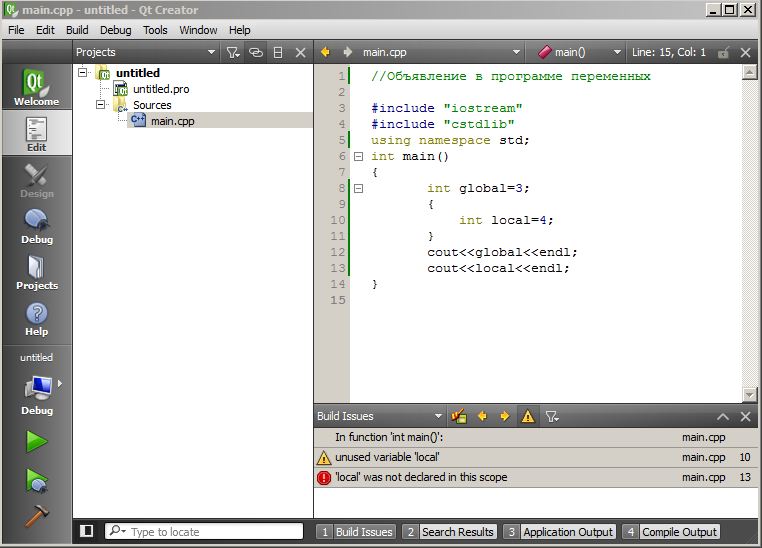Screen dimensions: 762x548
Task: Maximize the Build Issues output pane
Action: point(723,417)
